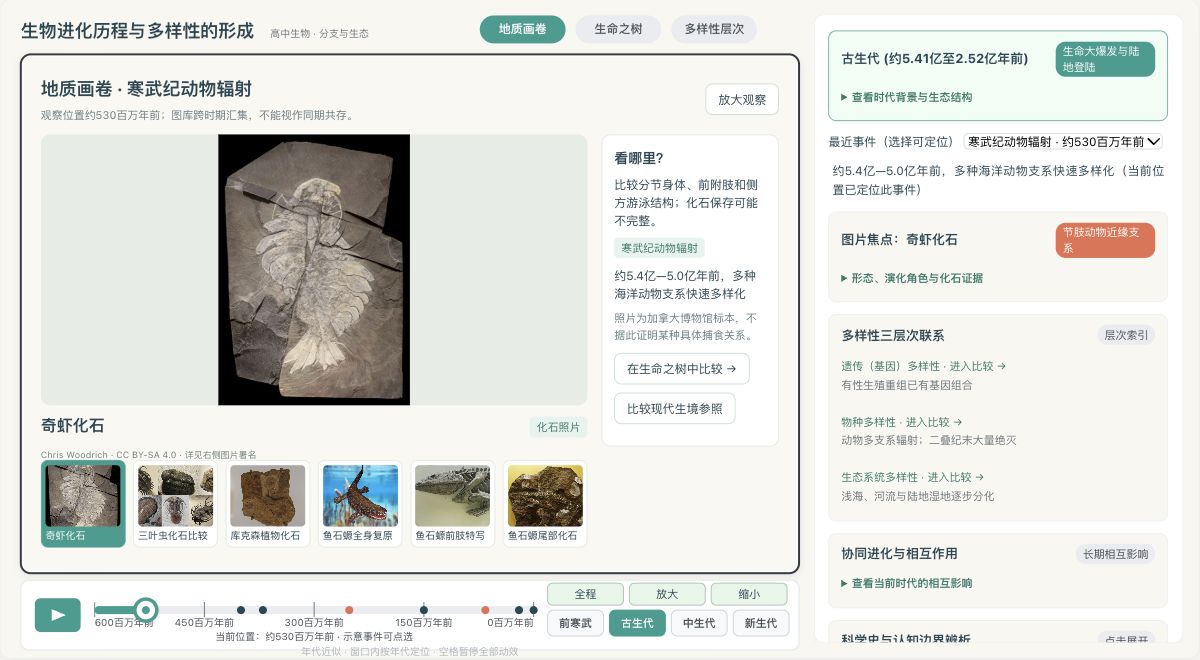Screen dimensions: 1200x660
Task: Click the 寒武纪动物辐射 tag in 看哪里 panel
Action: [660, 248]
